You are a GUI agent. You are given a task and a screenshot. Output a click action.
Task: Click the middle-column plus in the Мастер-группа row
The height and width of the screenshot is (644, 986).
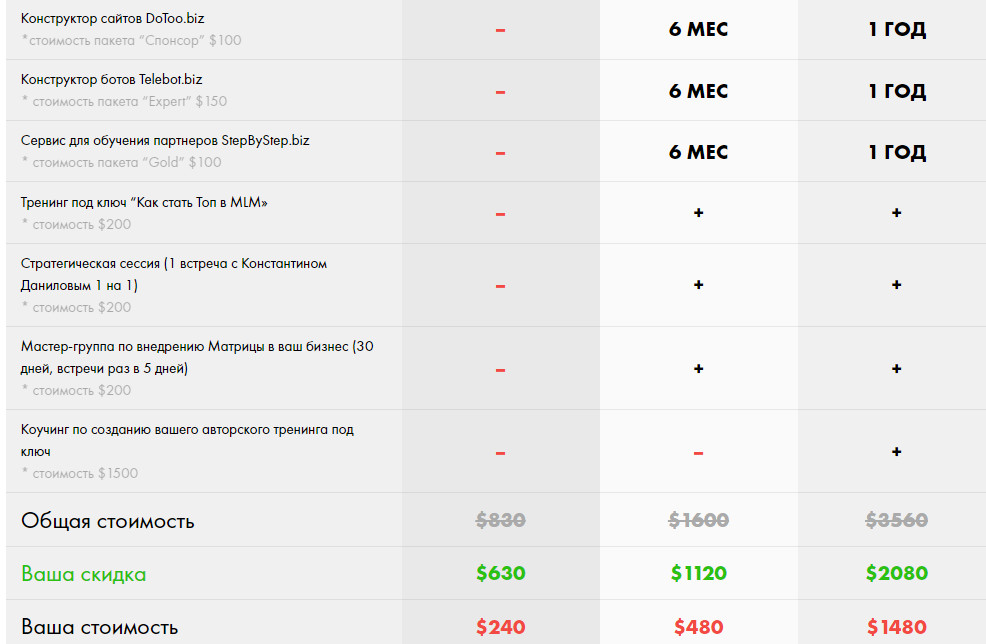(698, 369)
